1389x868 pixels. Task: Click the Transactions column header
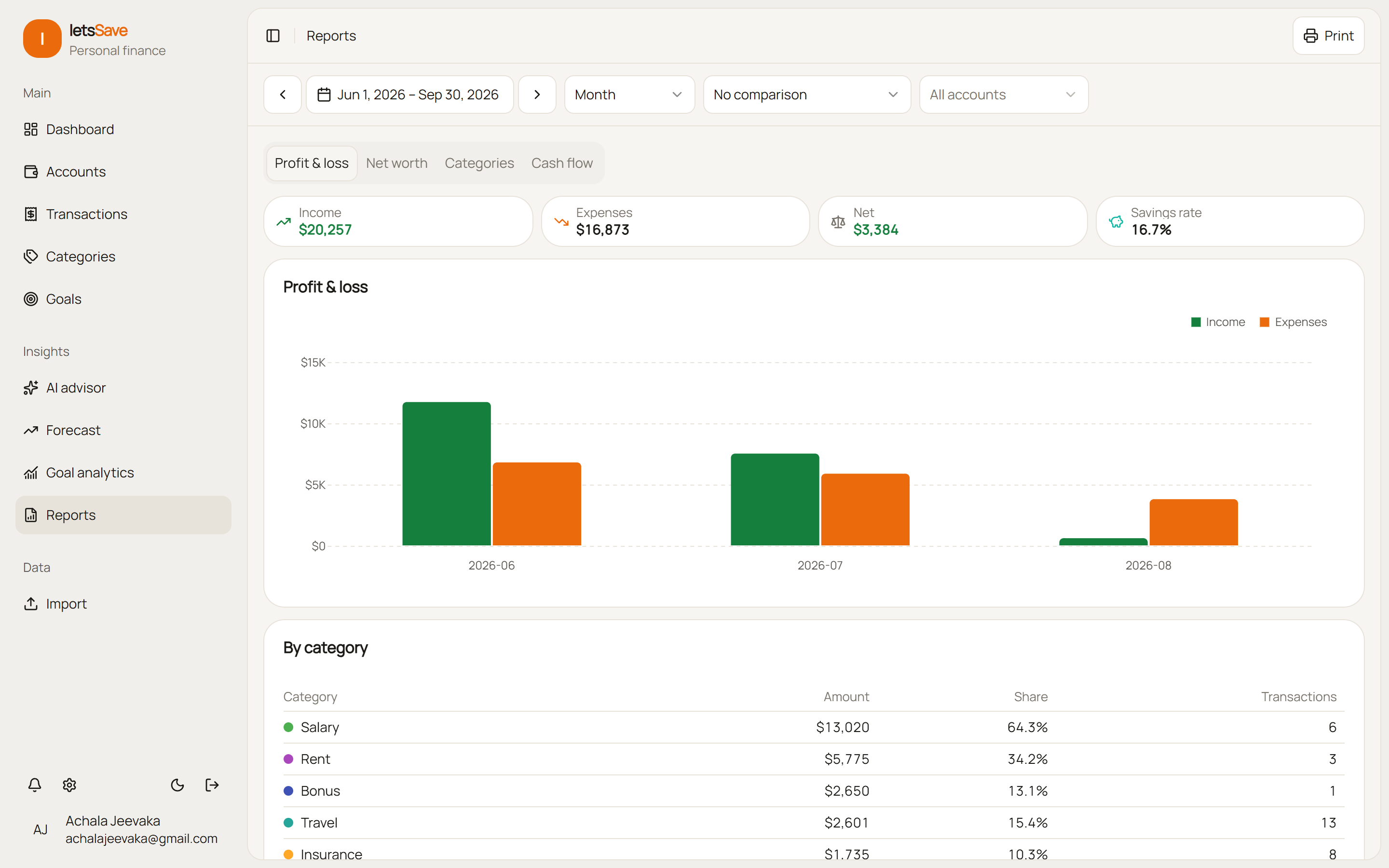[1298, 696]
